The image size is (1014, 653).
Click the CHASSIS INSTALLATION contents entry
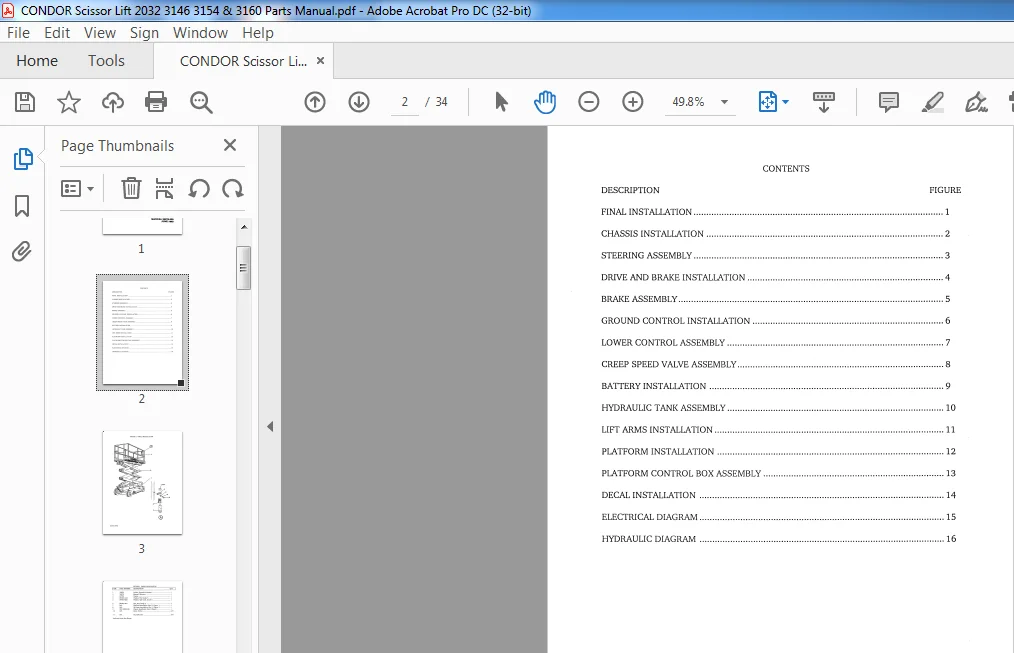point(775,234)
